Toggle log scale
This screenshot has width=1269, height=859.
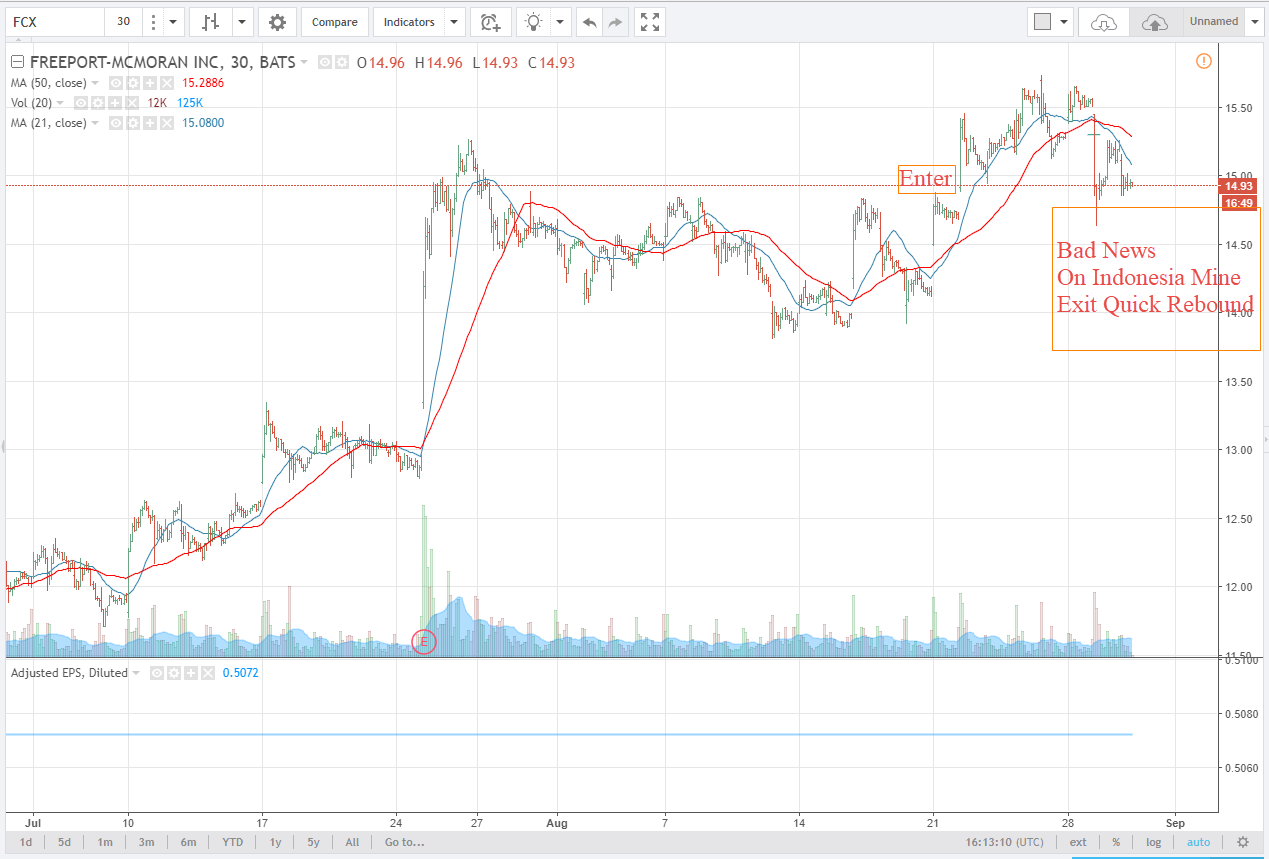tap(1154, 842)
